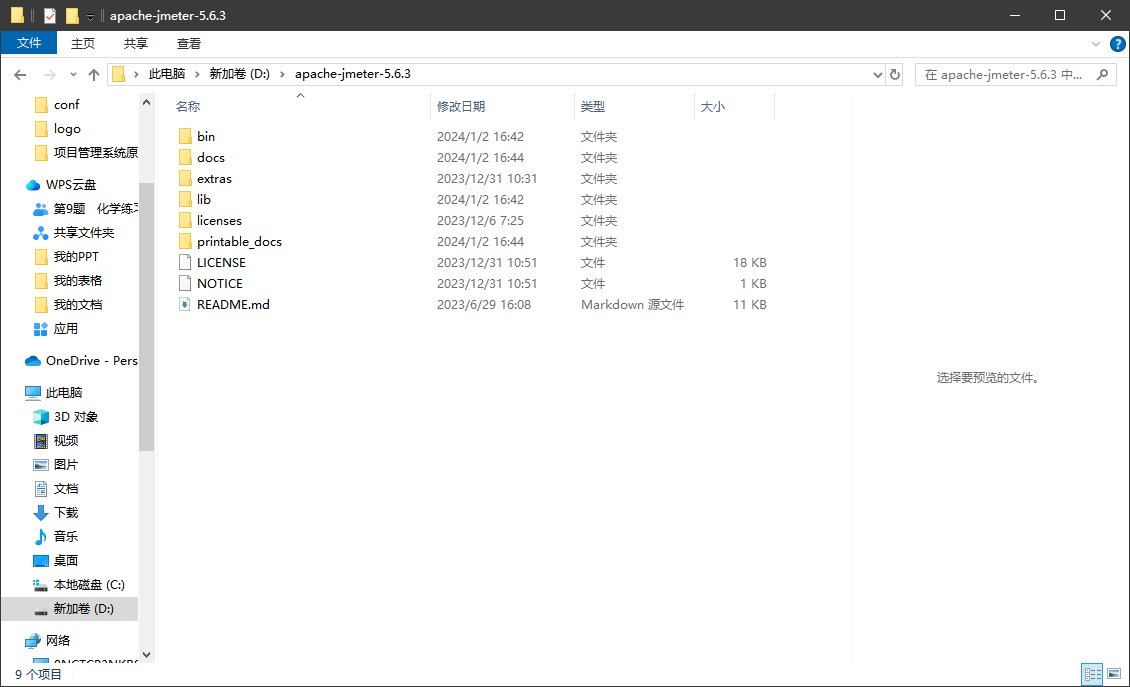This screenshot has height=687, width=1130.
Task: Click the sidebar scroll up arrow
Action: 146,102
